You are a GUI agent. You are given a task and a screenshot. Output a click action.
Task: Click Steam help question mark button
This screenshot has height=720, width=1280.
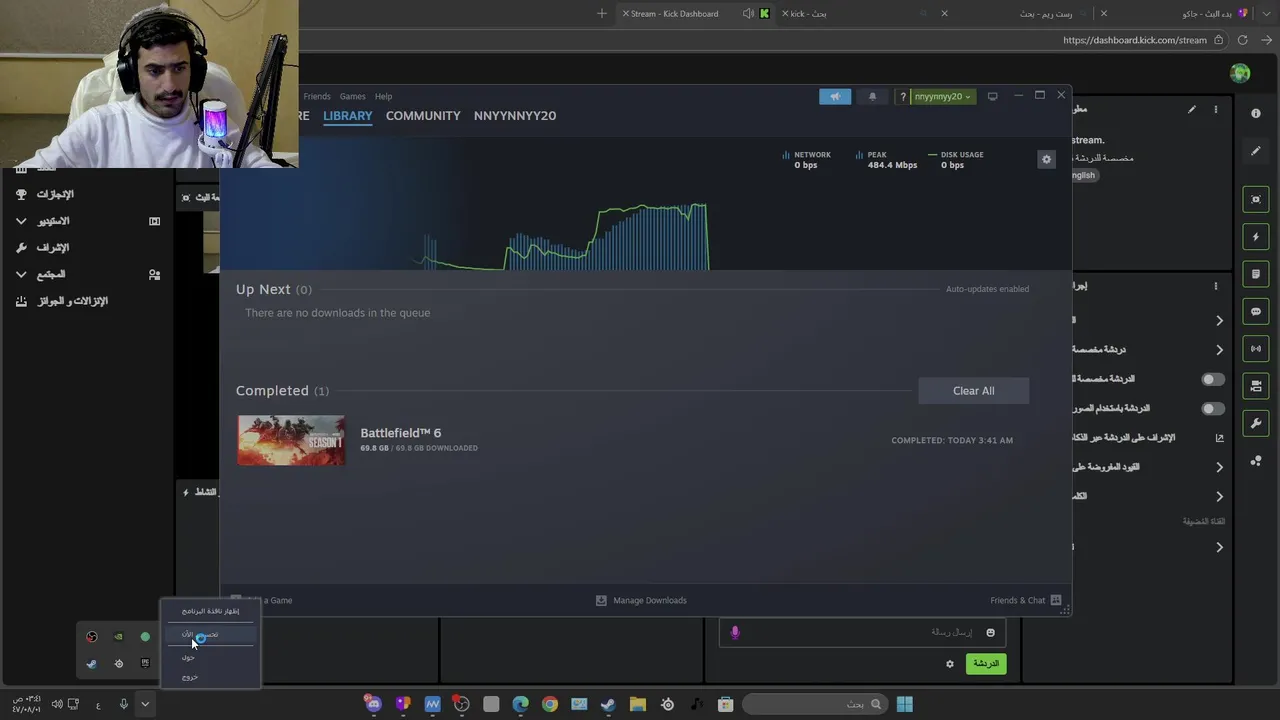(x=903, y=96)
